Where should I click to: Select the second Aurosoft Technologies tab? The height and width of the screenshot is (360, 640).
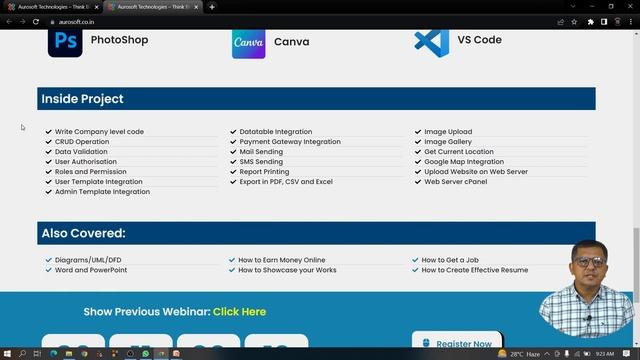click(x=153, y=7)
